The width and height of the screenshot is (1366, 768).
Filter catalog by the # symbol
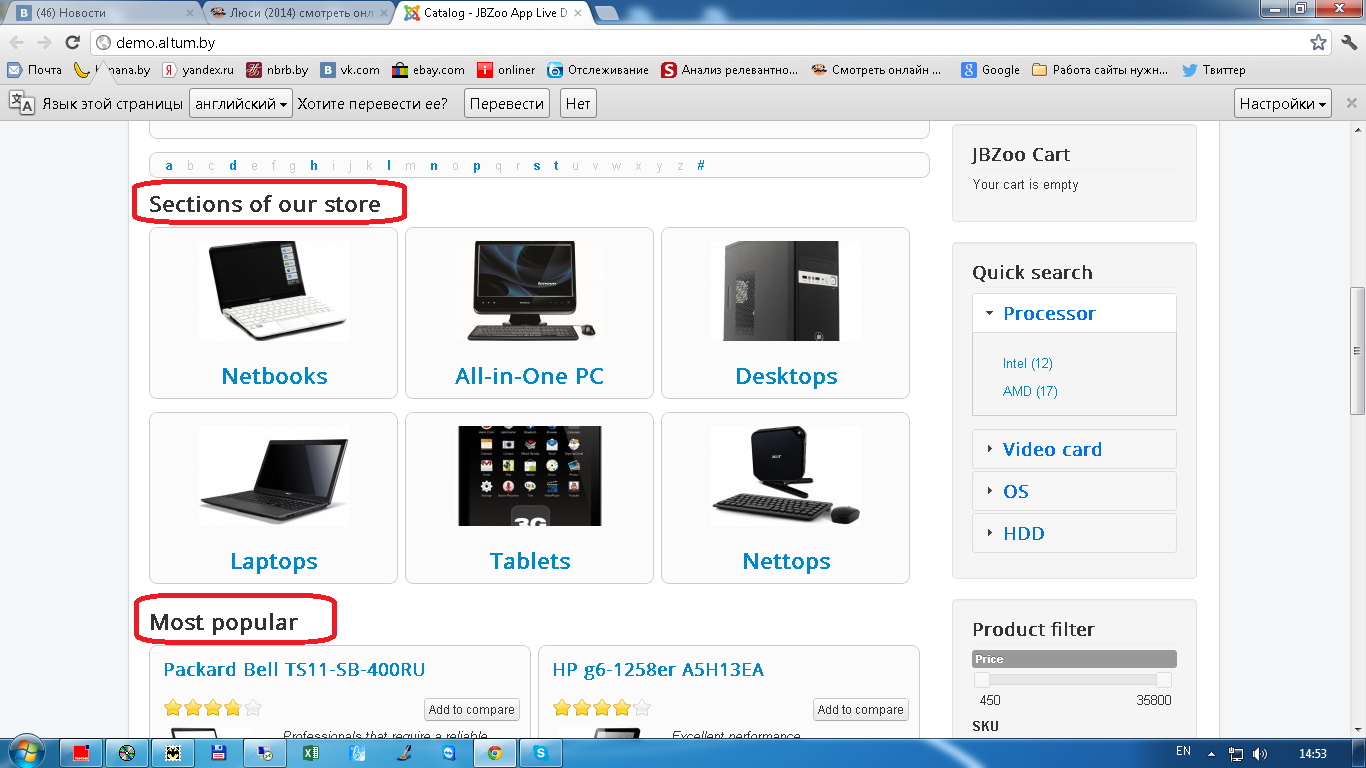pyautogui.click(x=701, y=166)
